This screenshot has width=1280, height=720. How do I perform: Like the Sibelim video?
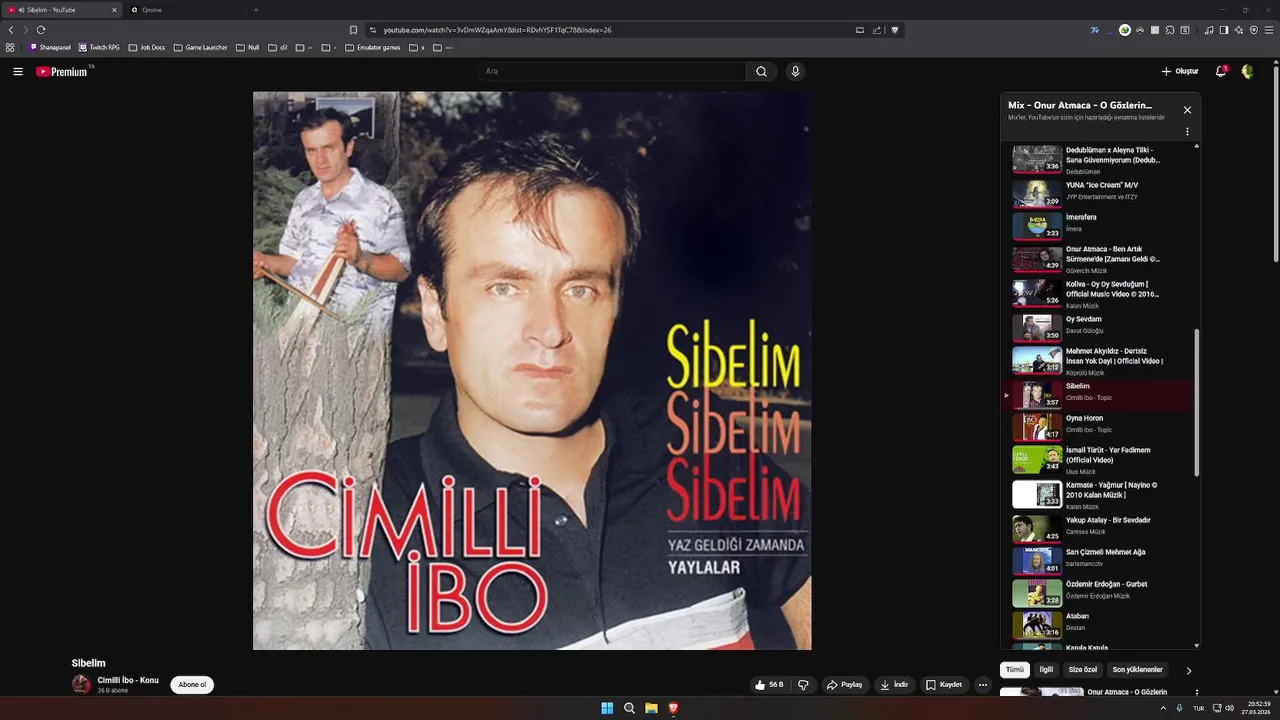coord(769,685)
